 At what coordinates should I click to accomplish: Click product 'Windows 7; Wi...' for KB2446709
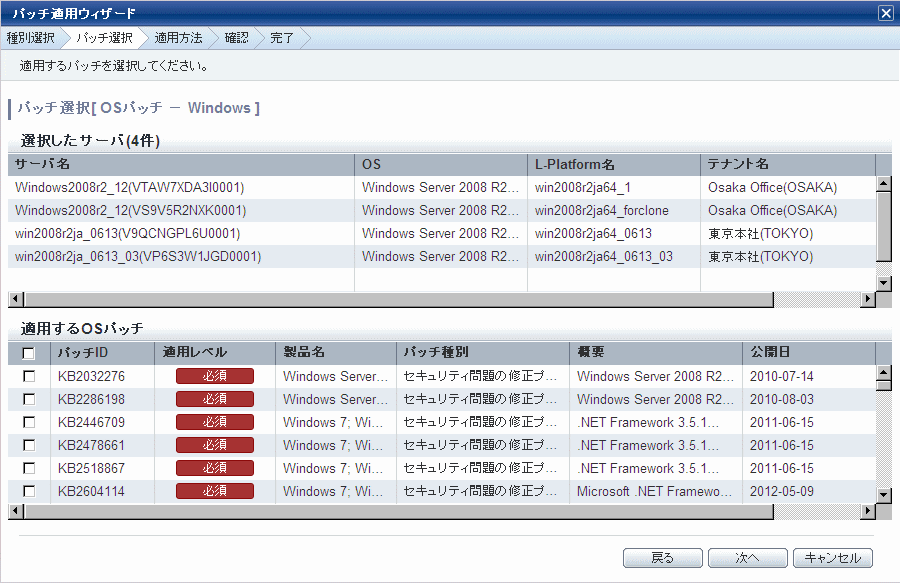click(x=333, y=422)
